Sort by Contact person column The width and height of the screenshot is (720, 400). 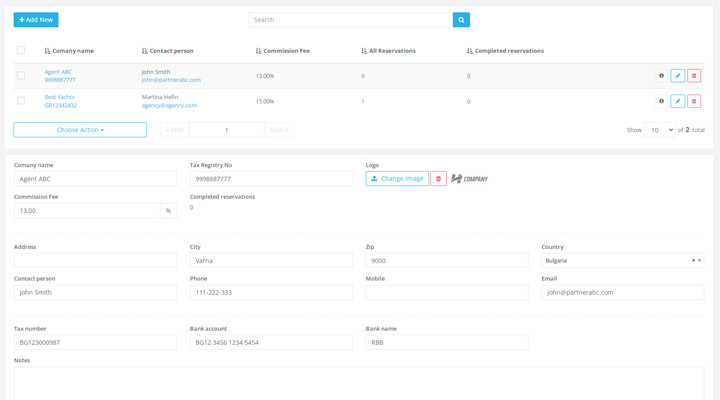[x=168, y=51]
